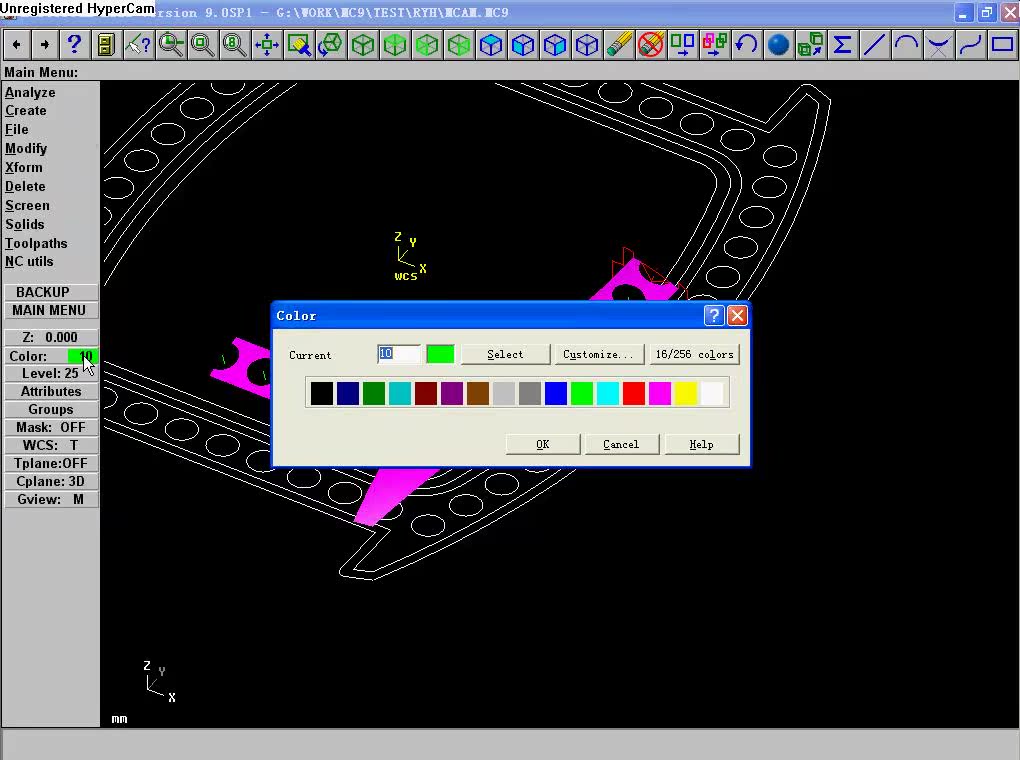Click the Sigma symbol toolbar icon

842,45
